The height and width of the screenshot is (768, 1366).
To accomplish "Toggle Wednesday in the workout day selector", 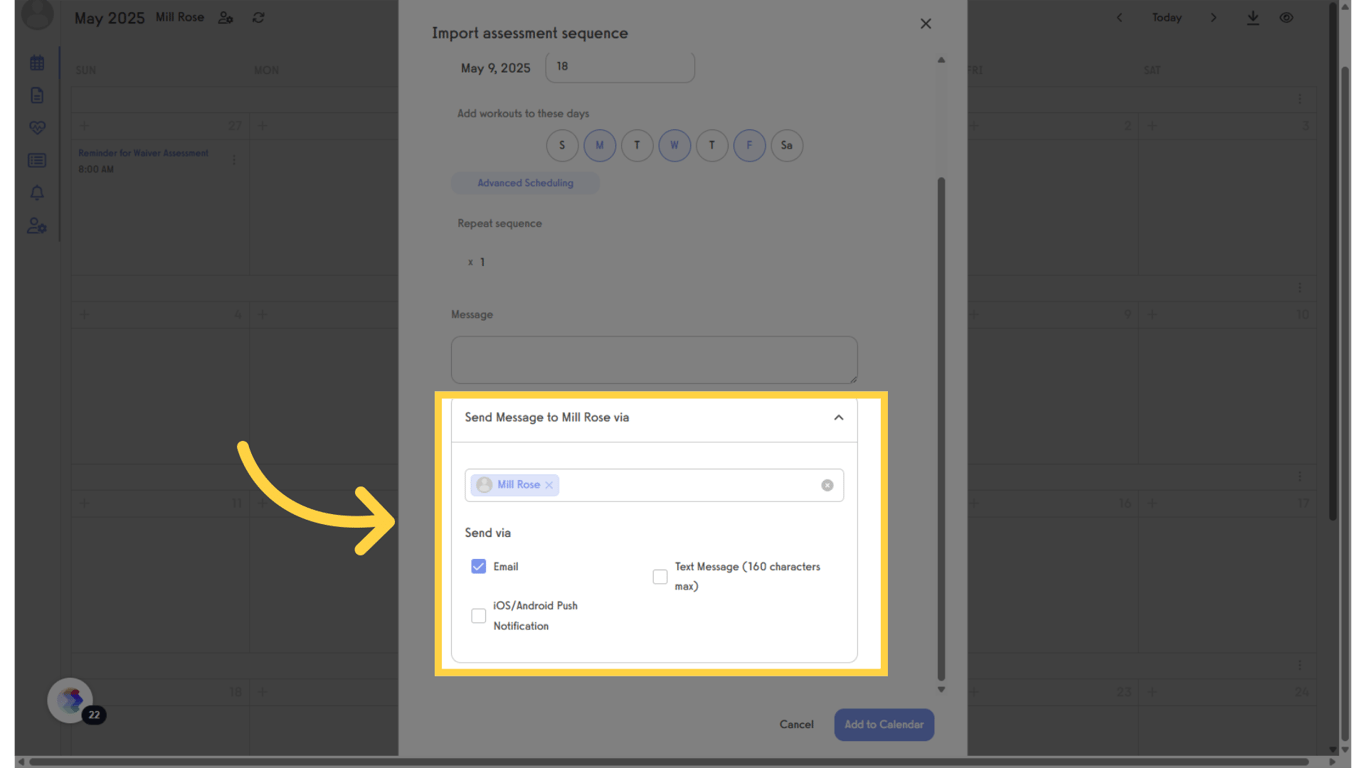I will point(674,145).
